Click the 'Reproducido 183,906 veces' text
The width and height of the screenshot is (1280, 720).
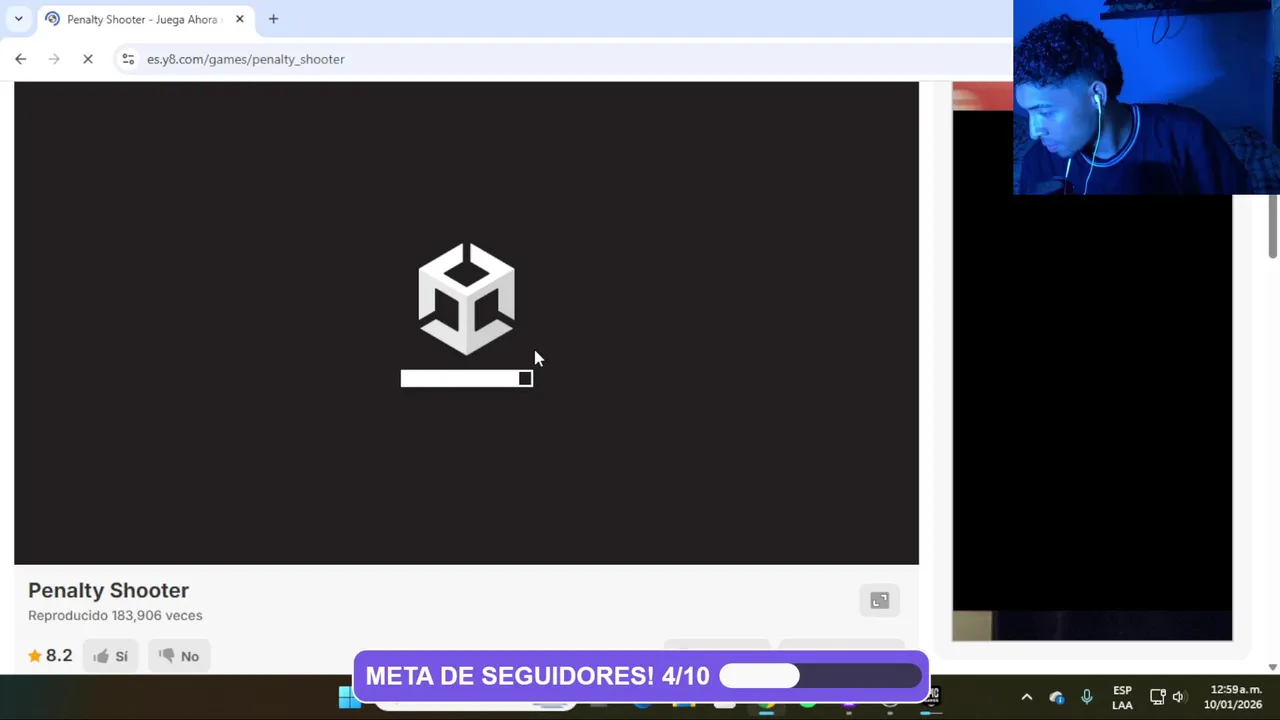coord(115,615)
